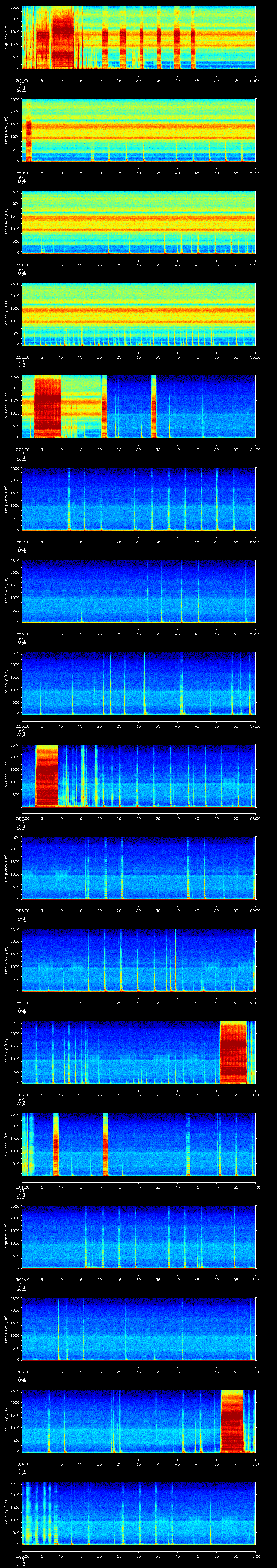Image resolution: width=277 pixels, height=1568 pixels.
Task: Click the spectrogram panel starting at 2:58:00
Action: pos(139,868)
